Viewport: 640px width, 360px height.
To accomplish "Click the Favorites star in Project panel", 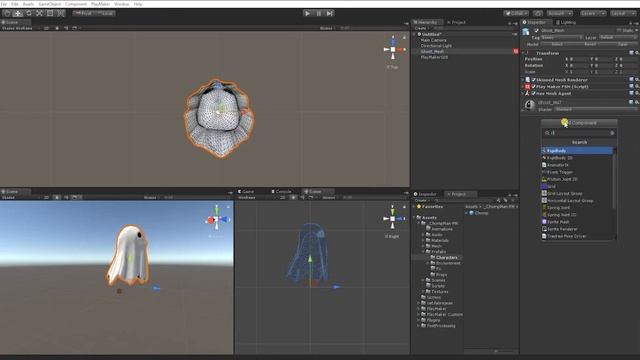I will (x=419, y=207).
